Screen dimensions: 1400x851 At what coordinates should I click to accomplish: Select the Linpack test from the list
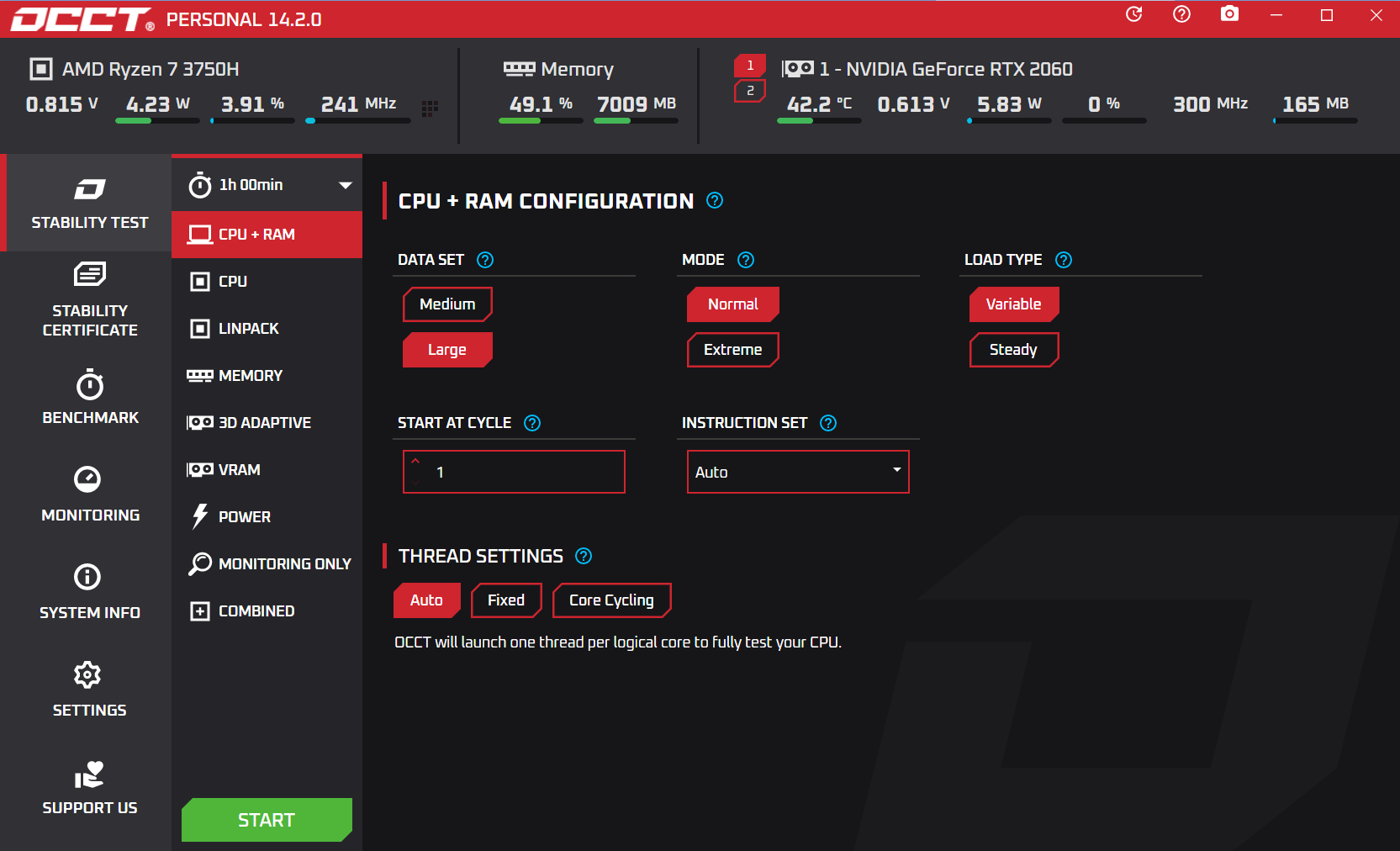[x=248, y=329]
